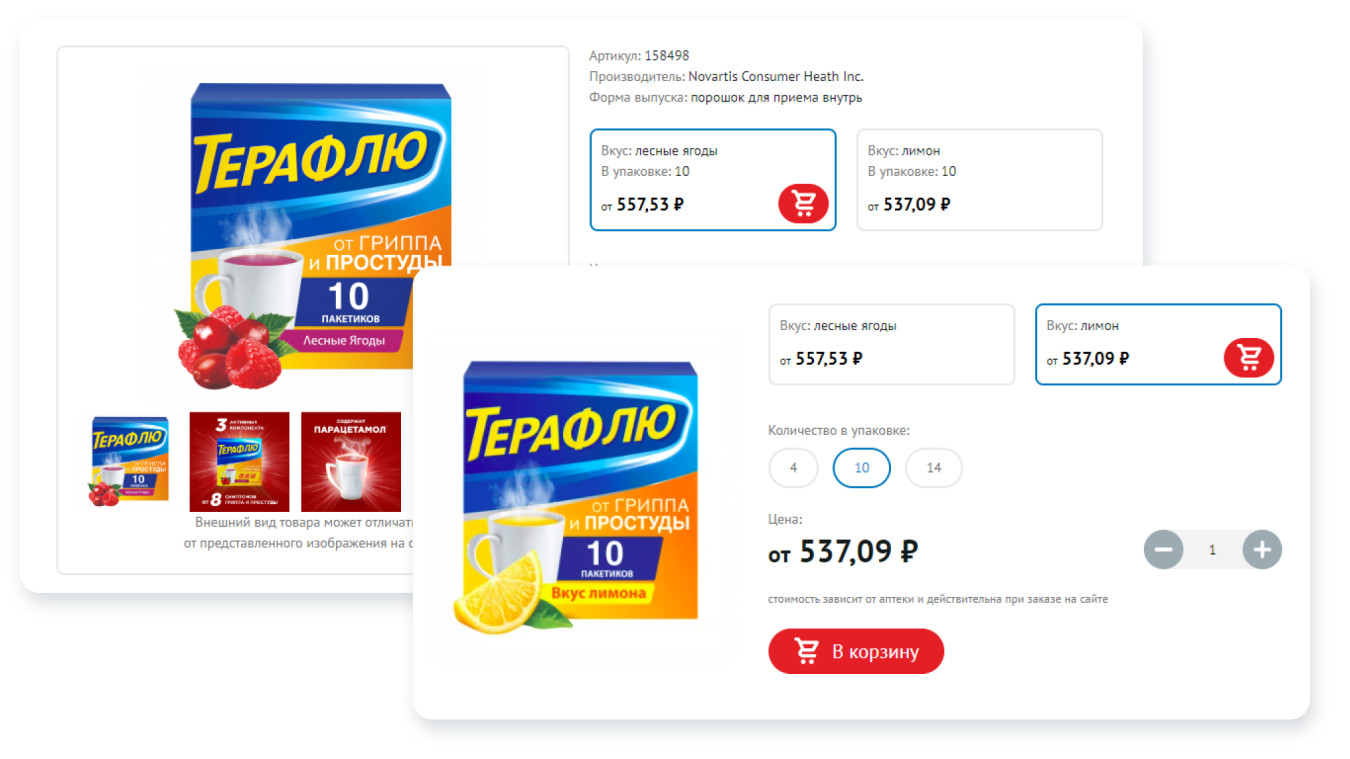Viewport: 1350px width, 759px height.
Task: Select pack size 4
Action: pos(794,467)
